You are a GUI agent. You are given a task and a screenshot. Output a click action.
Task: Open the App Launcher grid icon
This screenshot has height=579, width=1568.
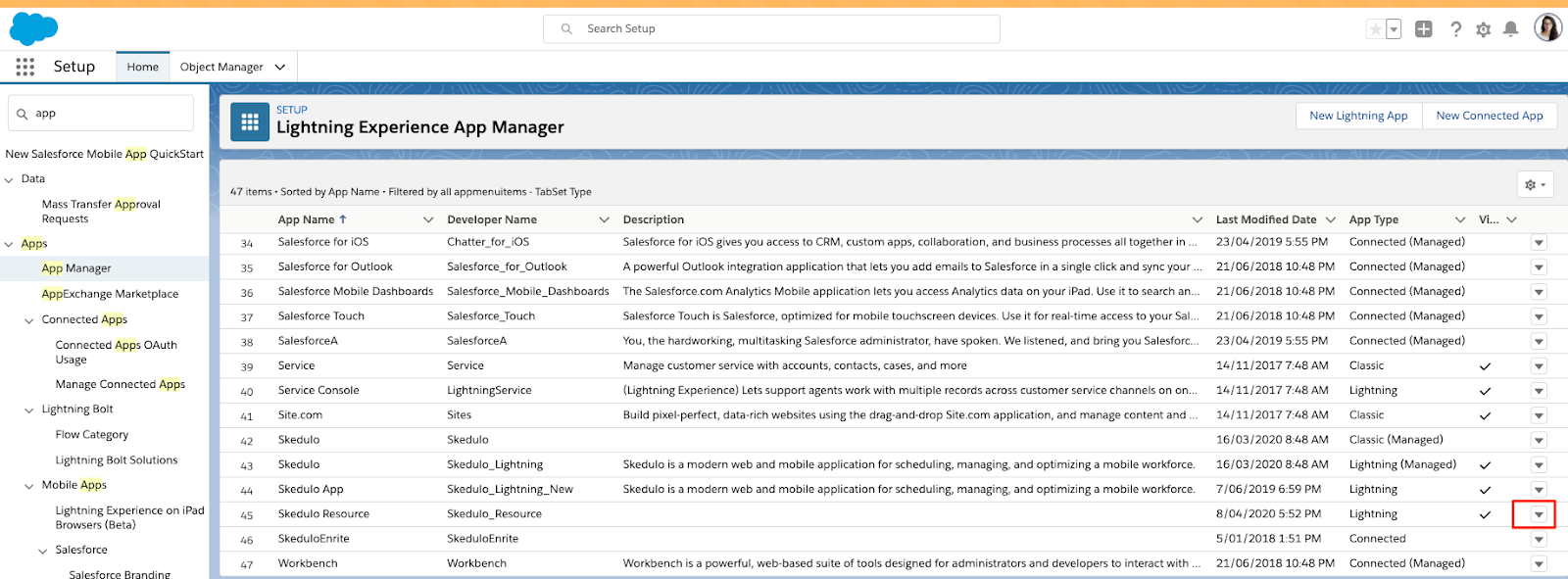[x=25, y=67]
